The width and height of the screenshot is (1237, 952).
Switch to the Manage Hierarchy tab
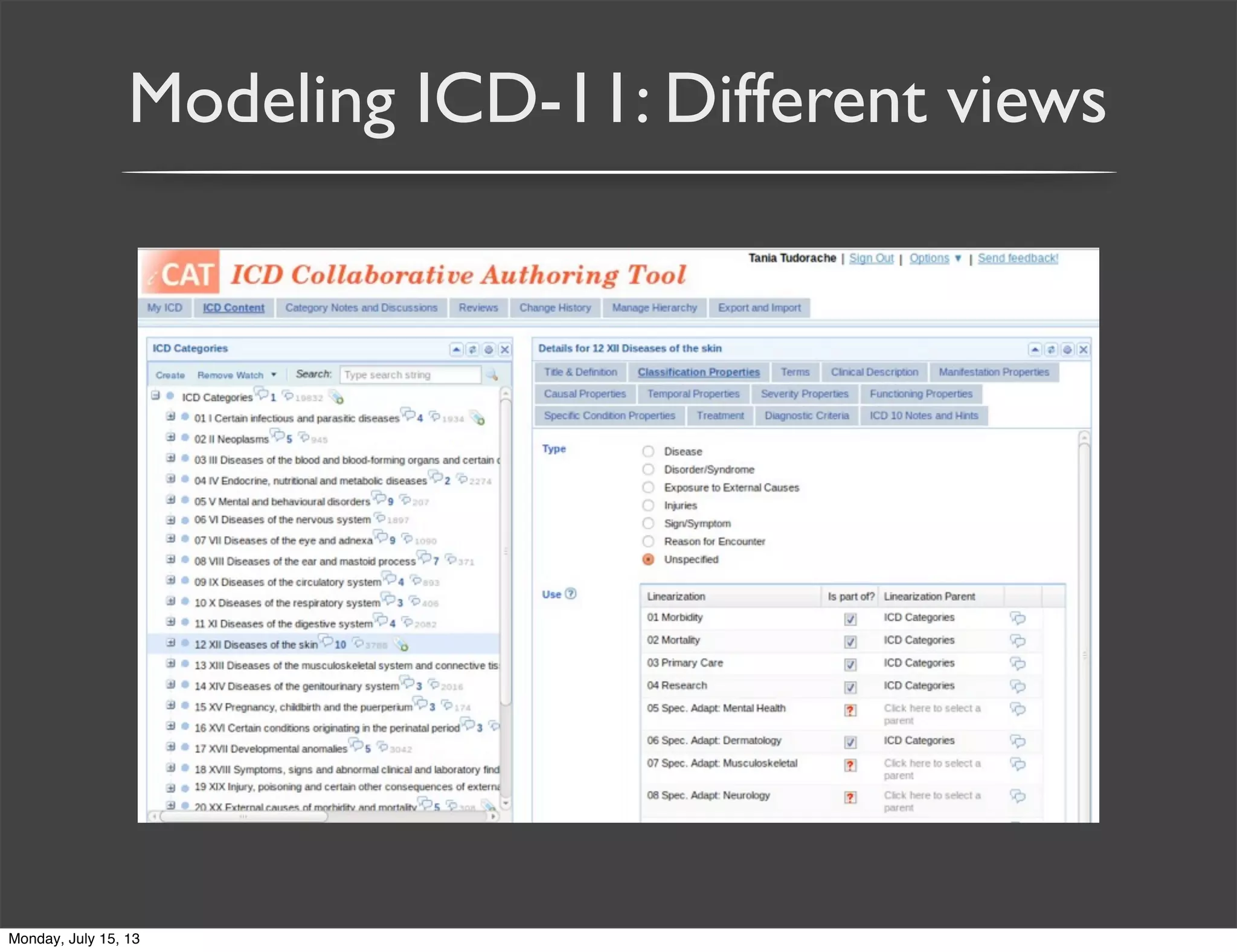(654, 307)
